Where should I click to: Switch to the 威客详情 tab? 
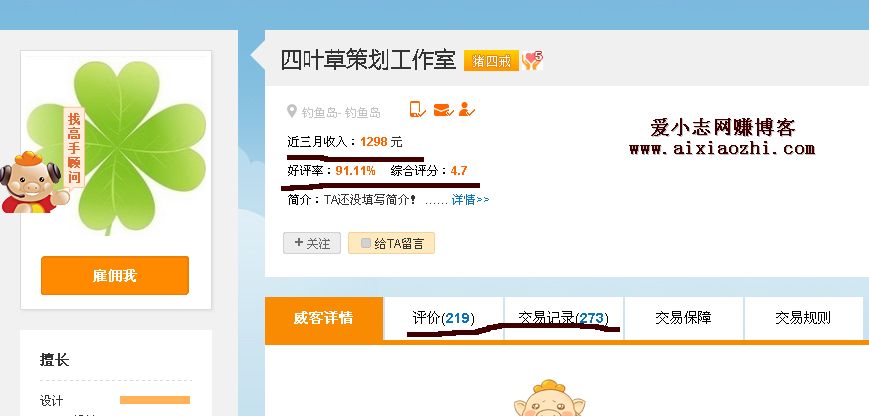(x=324, y=318)
